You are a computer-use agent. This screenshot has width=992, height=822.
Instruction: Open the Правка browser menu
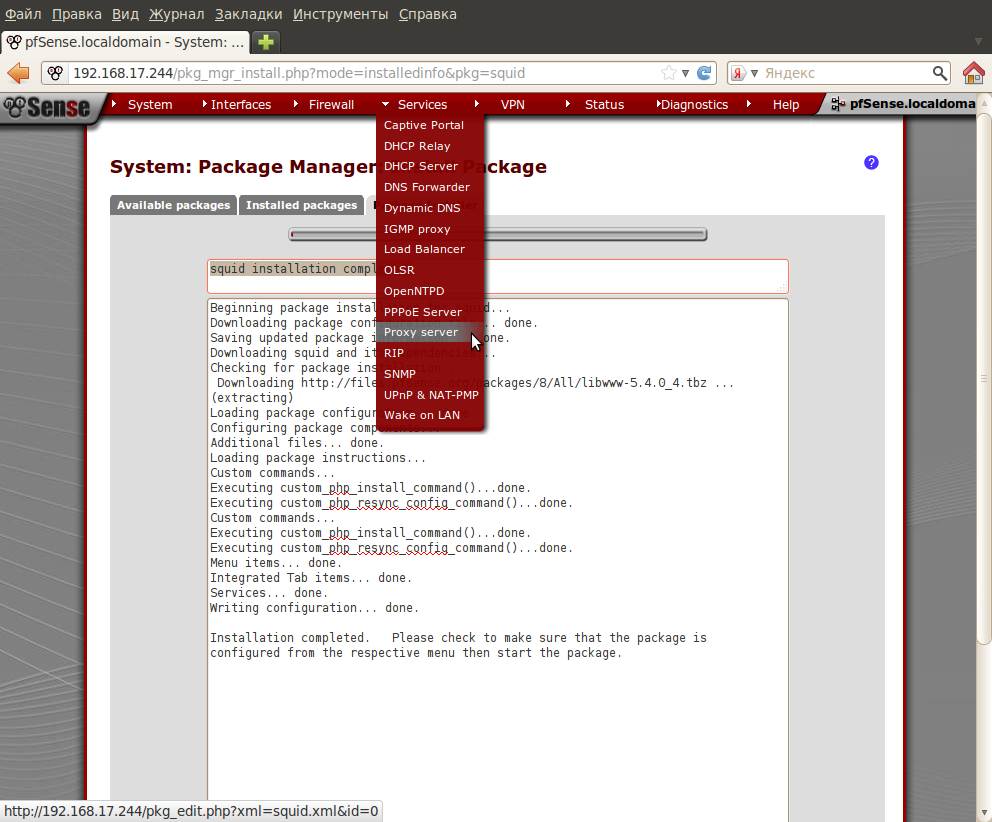[x=77, y=14]
